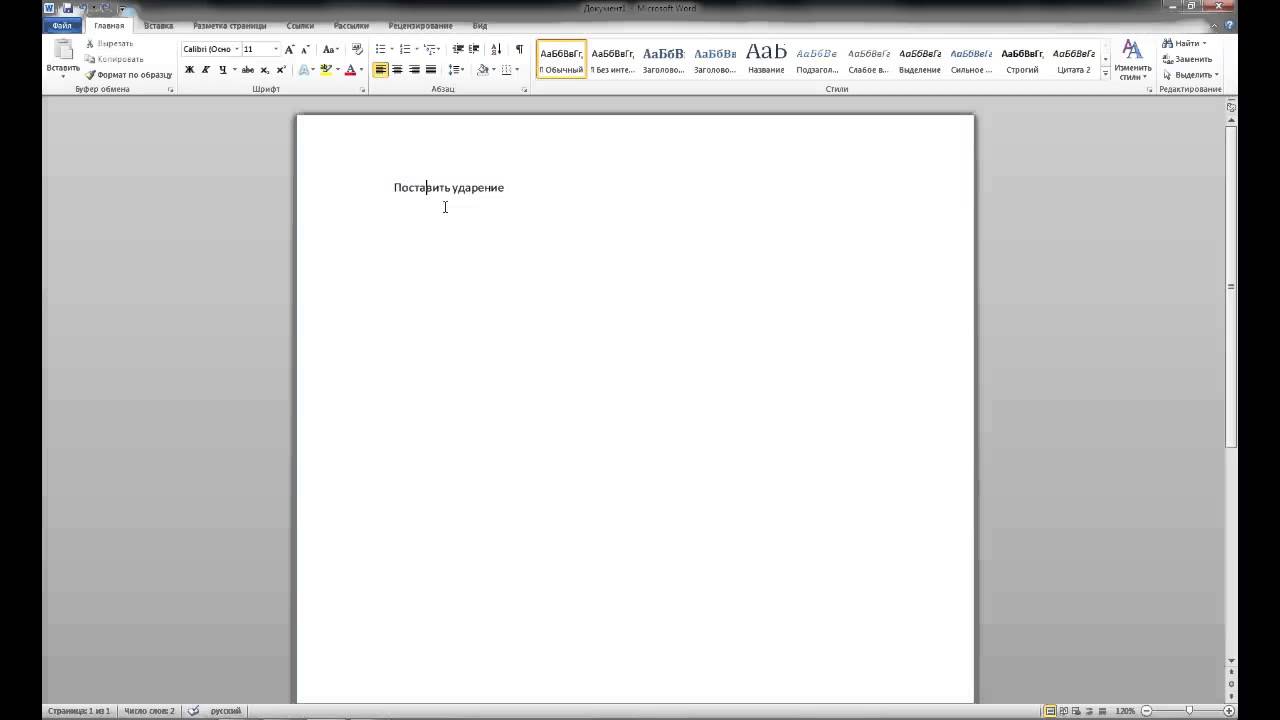Switch to the Рассылки tab
The image size is (1280, 720).
pyautogui.click(x=351, y=25)
